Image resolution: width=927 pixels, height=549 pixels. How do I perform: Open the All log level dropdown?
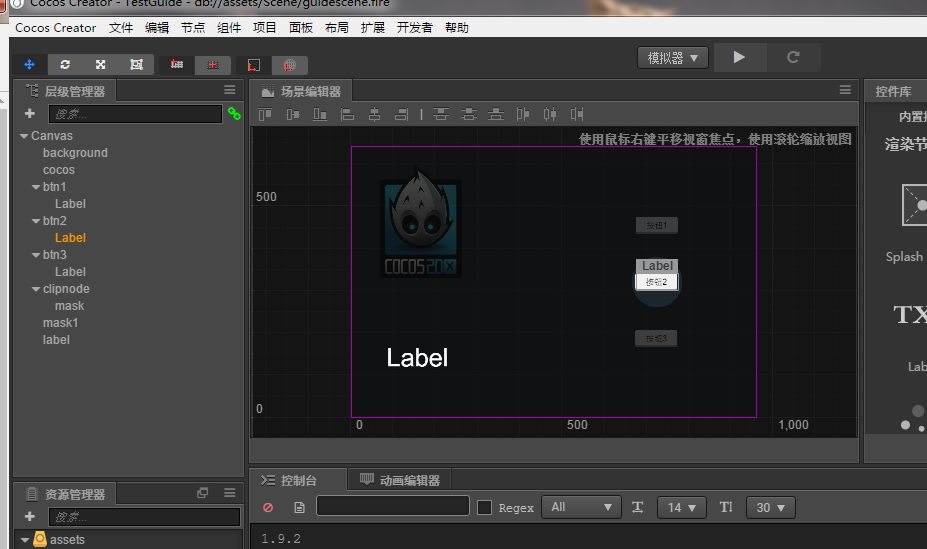(581, 508)
